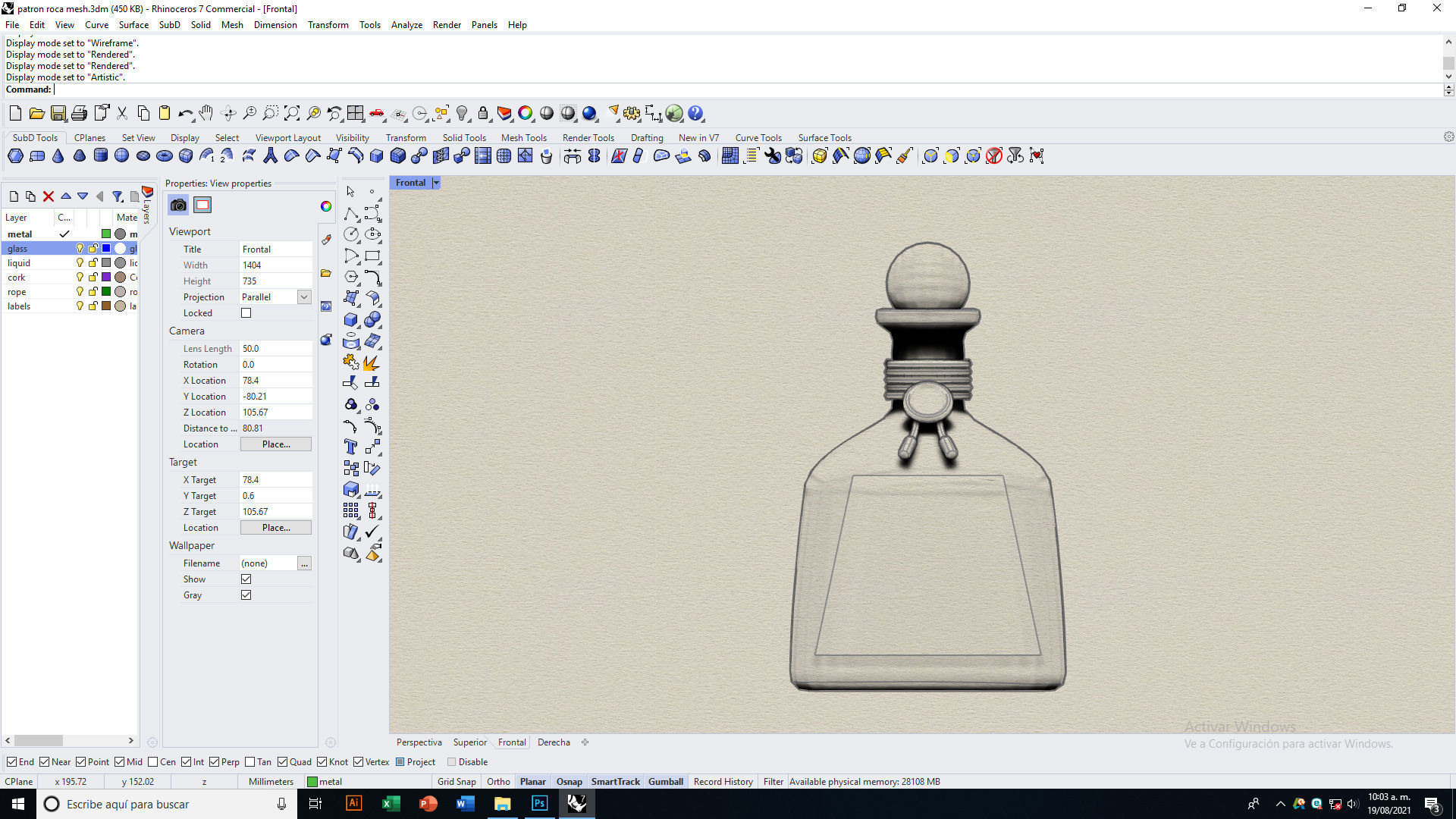This screenshot has width=1456, height=819.
Task: Click the SubD sphere primitive icon
Action: click(x=122, y=156)
